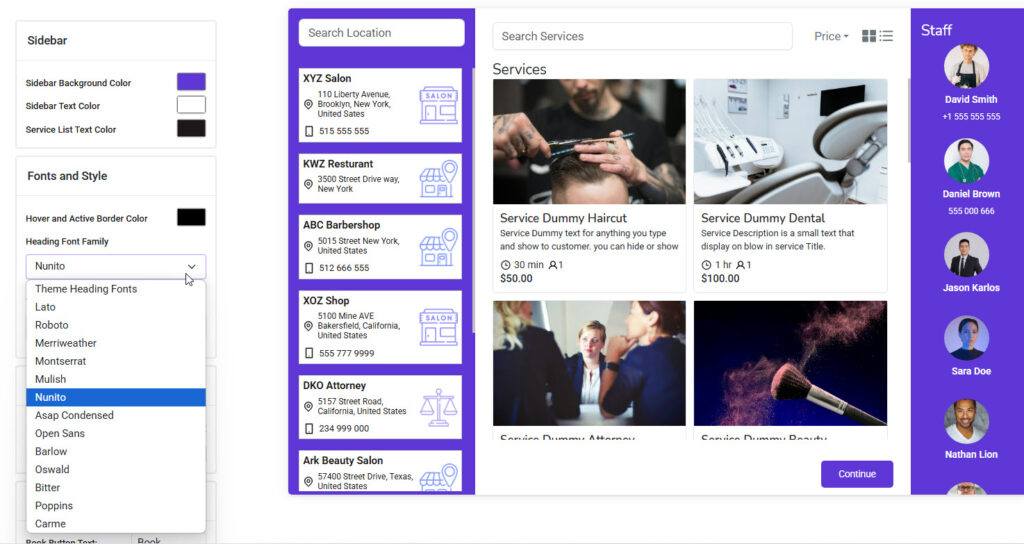Click the KWZ Resturant shop location icon
The width and height of the screenshot is (1024, 544).
439,179
